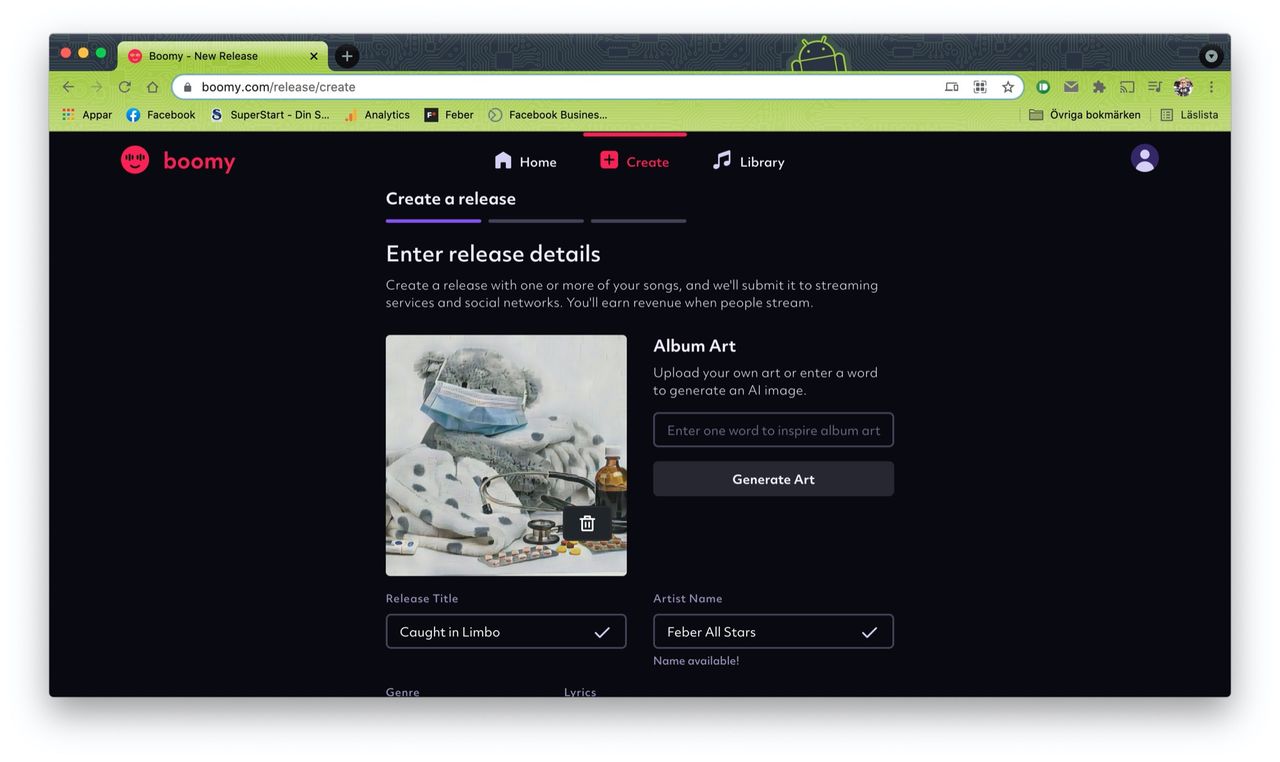Focus the album art inspiration word field
This screenshot has width=1280, height=762.
point(773,430)
